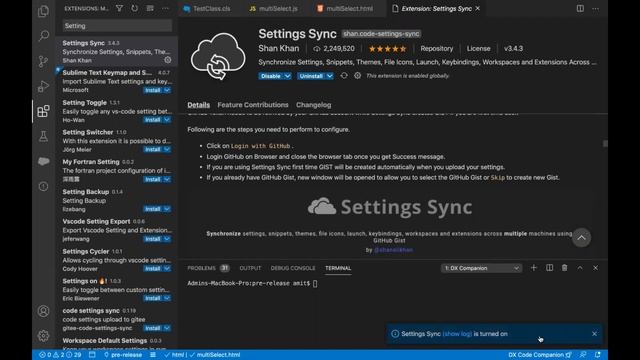The image size is (640, 360).
Task: Close the terminal panel
Action: [x=596, y=268]
